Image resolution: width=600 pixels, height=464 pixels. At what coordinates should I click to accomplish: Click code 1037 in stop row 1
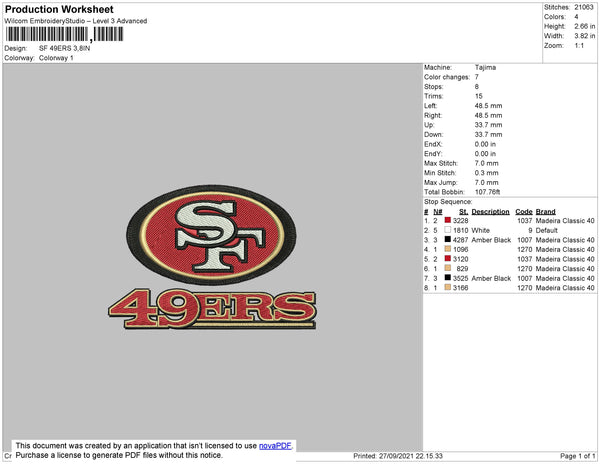pyautogui.click(x=525, y=221)
